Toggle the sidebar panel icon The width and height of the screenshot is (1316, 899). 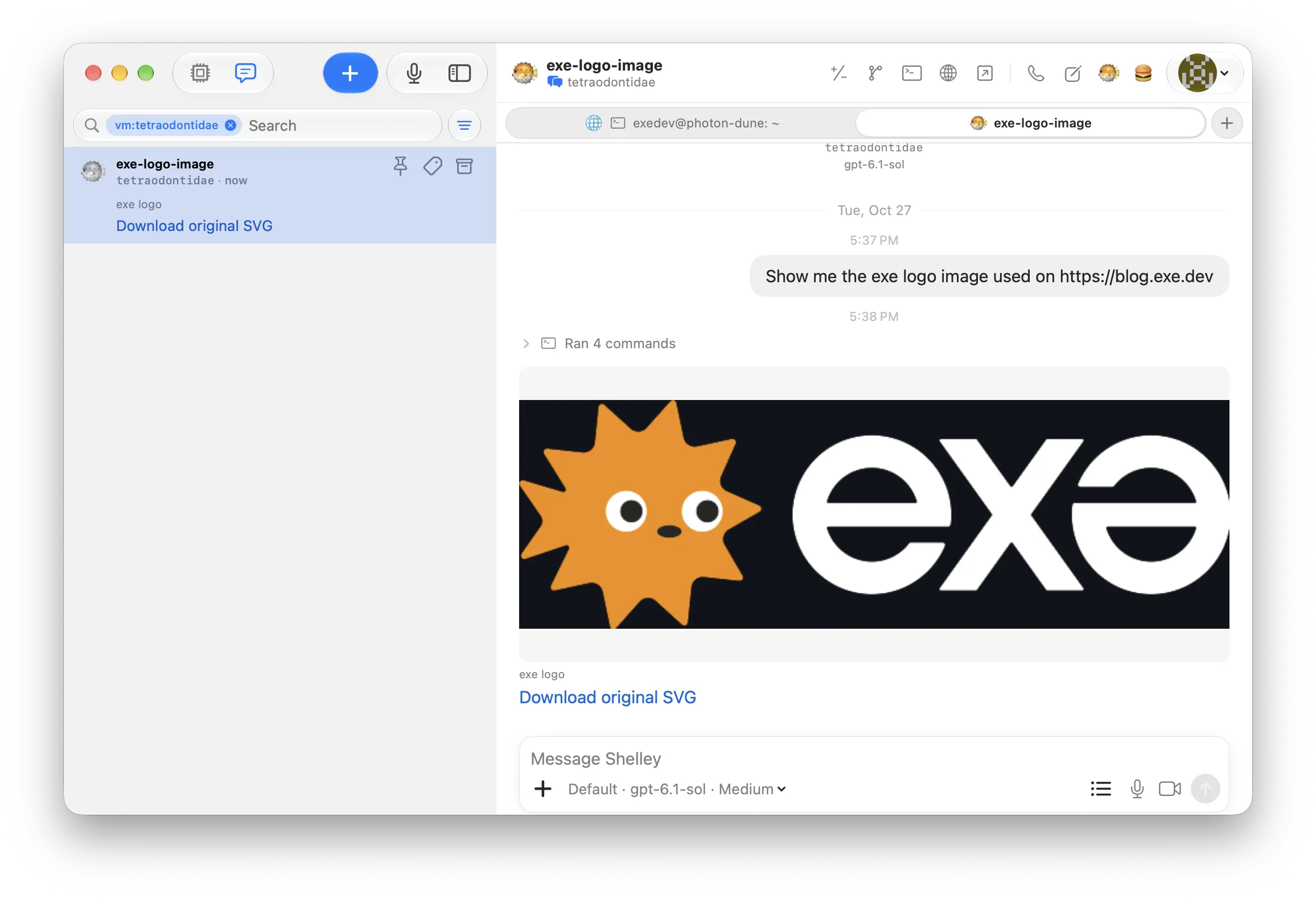click(459, 73)
